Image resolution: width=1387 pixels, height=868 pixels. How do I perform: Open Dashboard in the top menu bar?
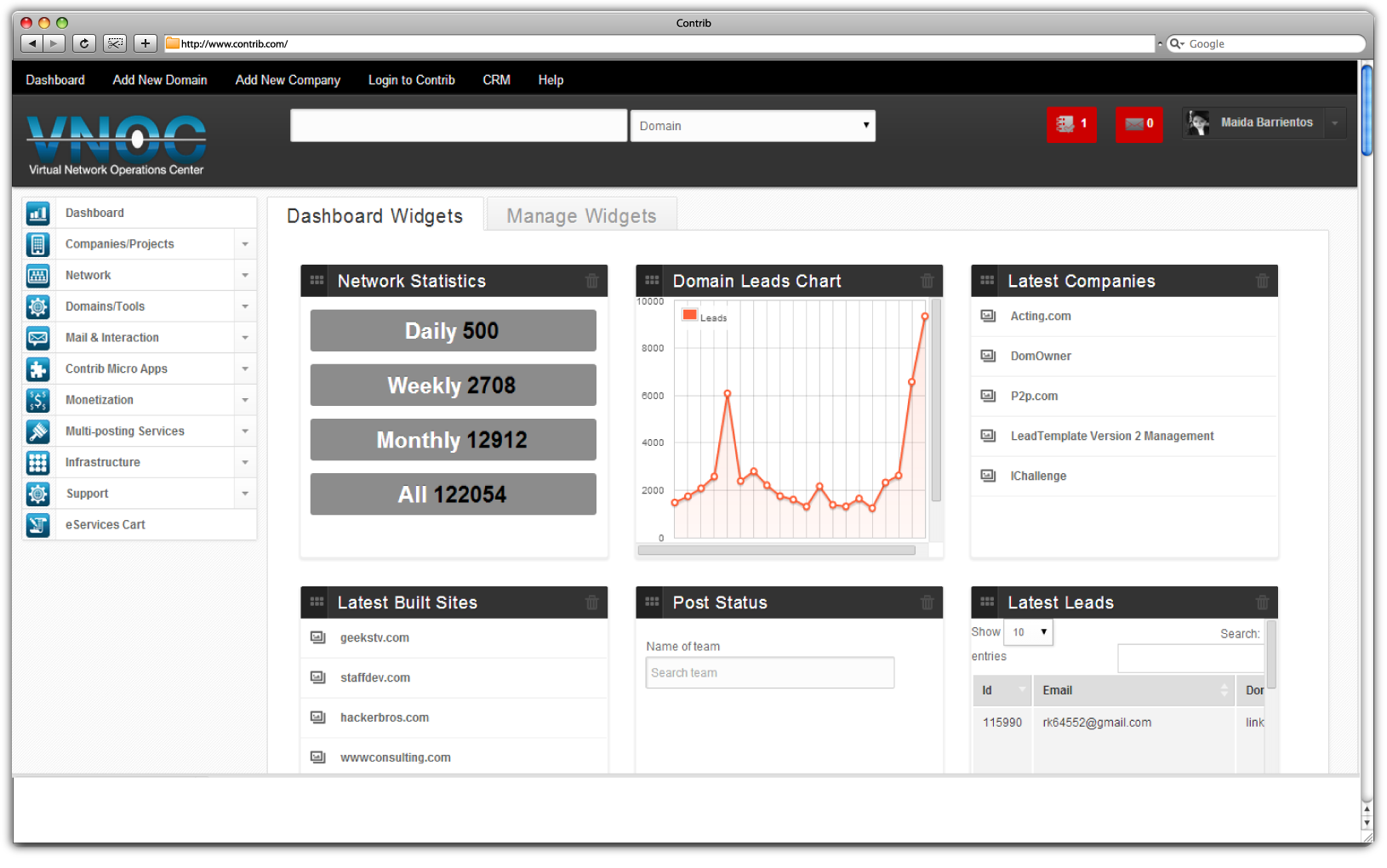coord(55,80)
